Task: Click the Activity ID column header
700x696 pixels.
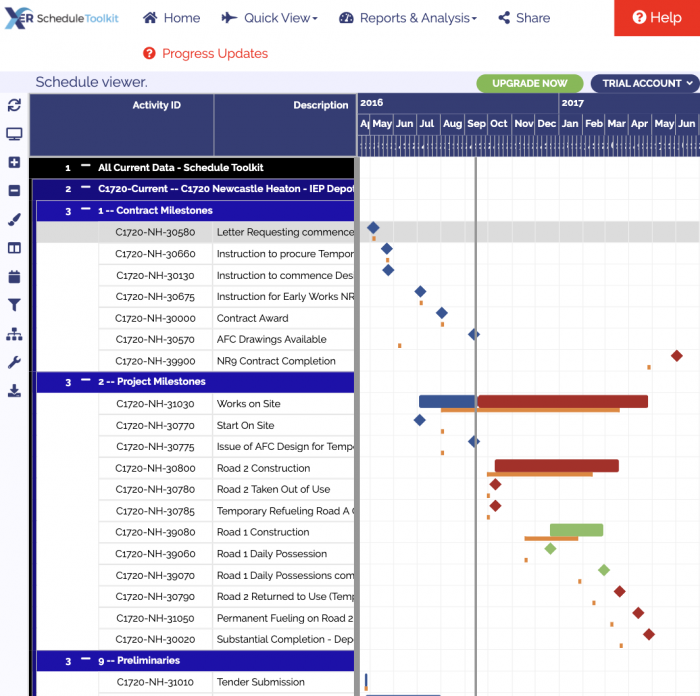Action: [x=156, y=105]
